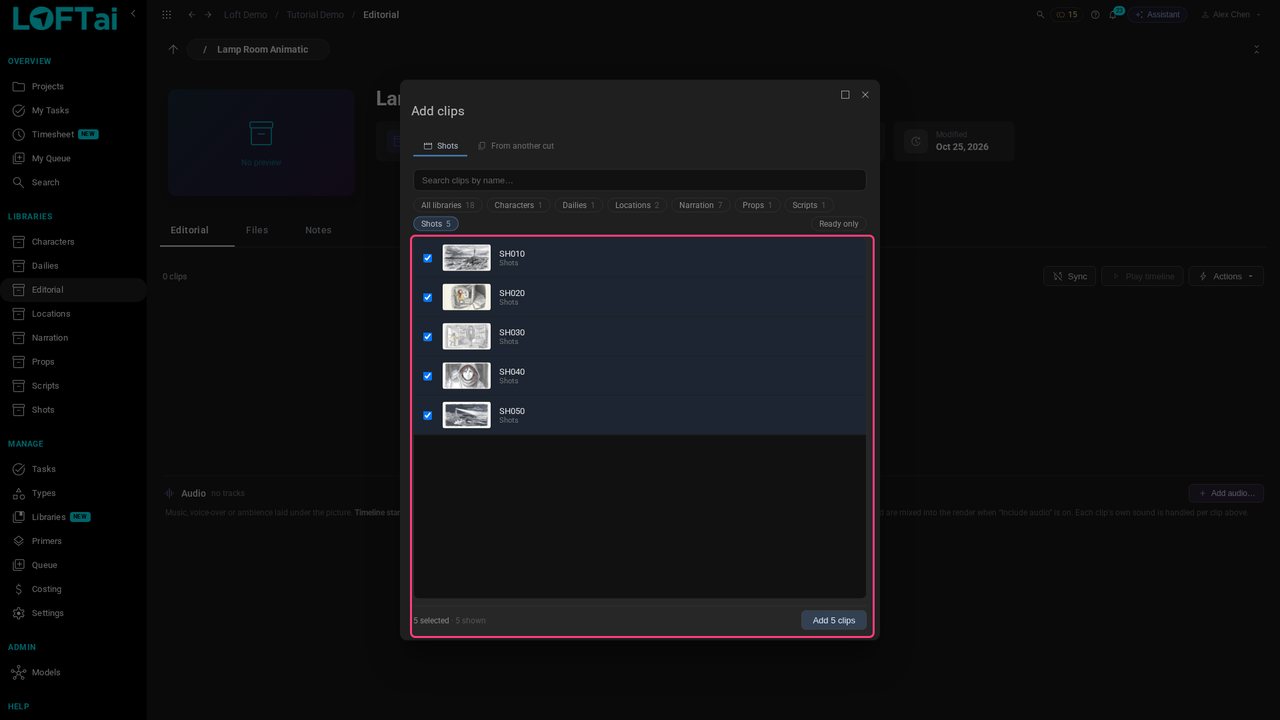The height and width of the screenshot is (720, 1280).
Task: Collapse the page header chevron
Action: 1256,49
